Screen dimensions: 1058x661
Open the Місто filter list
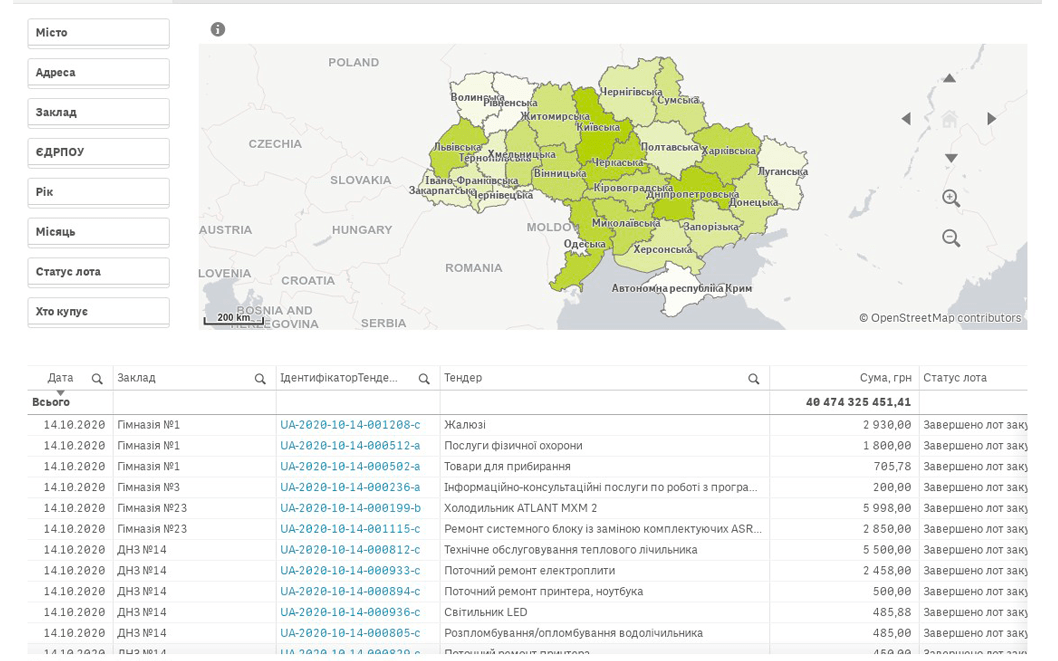tap(97, 32)
